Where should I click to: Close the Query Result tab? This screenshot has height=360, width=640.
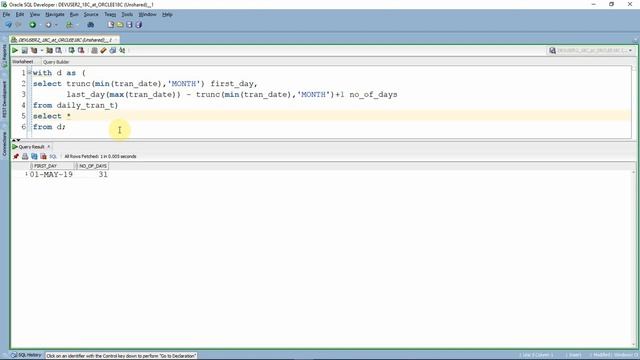pos(49,147)
